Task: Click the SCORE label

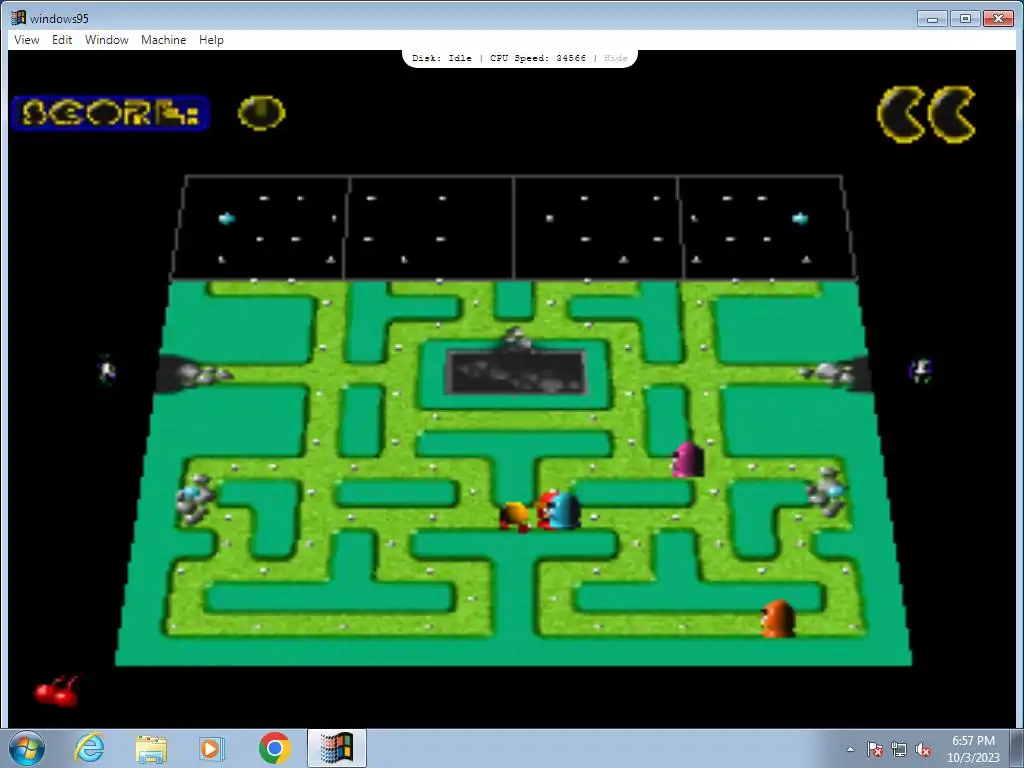Action: (110, 113)
